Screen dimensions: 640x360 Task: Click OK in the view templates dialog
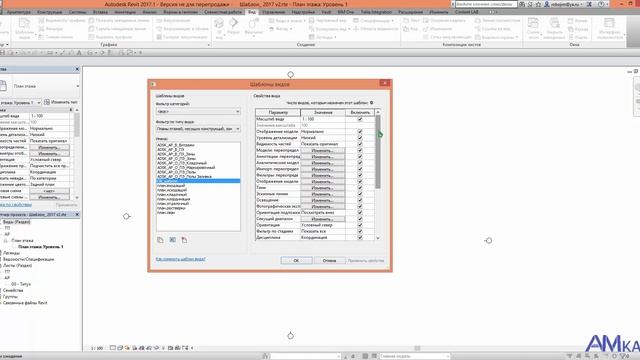tap(296, 260)
